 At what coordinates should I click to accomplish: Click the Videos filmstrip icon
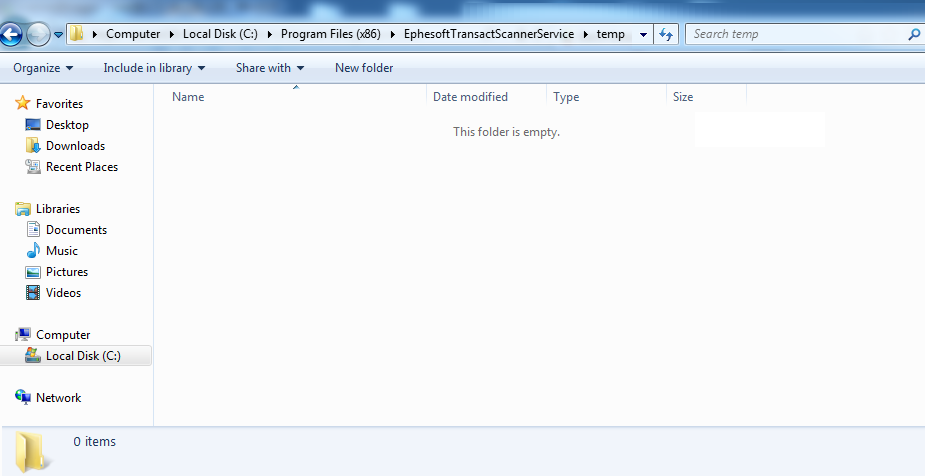32,293
